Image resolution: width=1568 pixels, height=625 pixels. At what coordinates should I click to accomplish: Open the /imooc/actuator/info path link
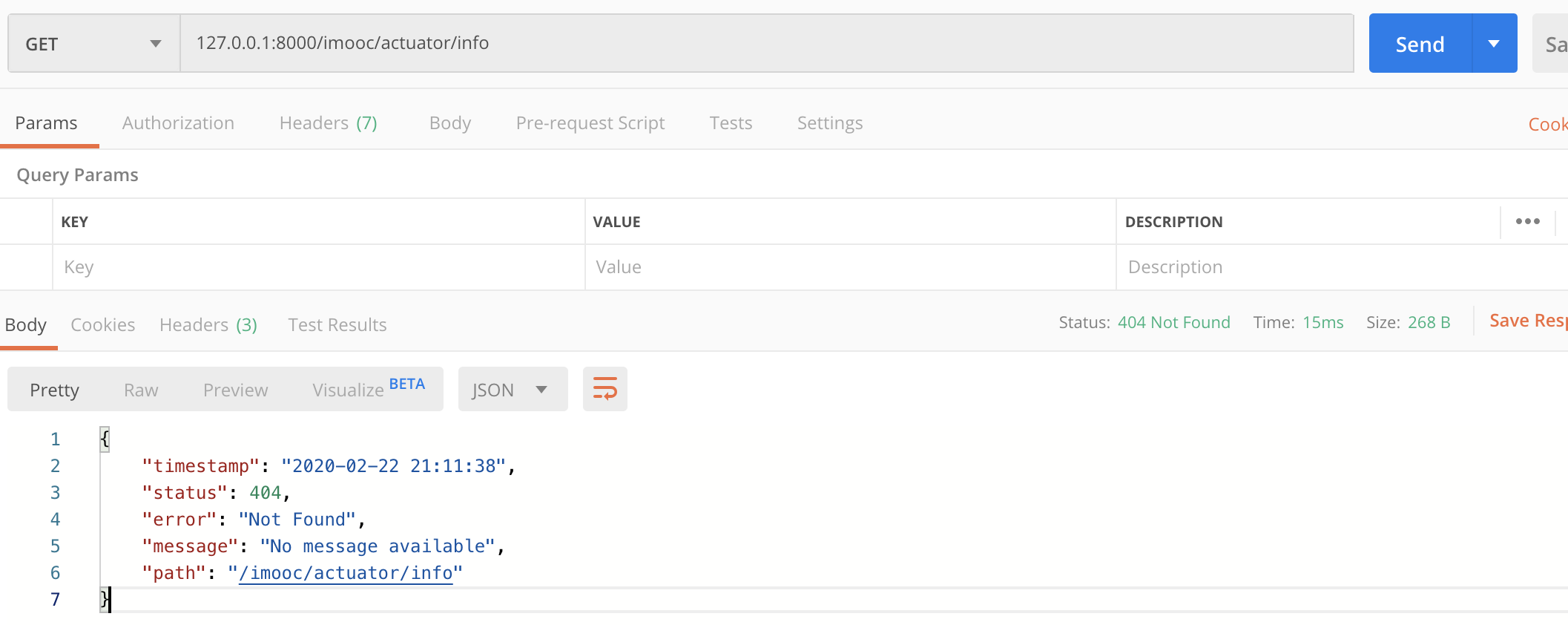click(x=346, y=573)
